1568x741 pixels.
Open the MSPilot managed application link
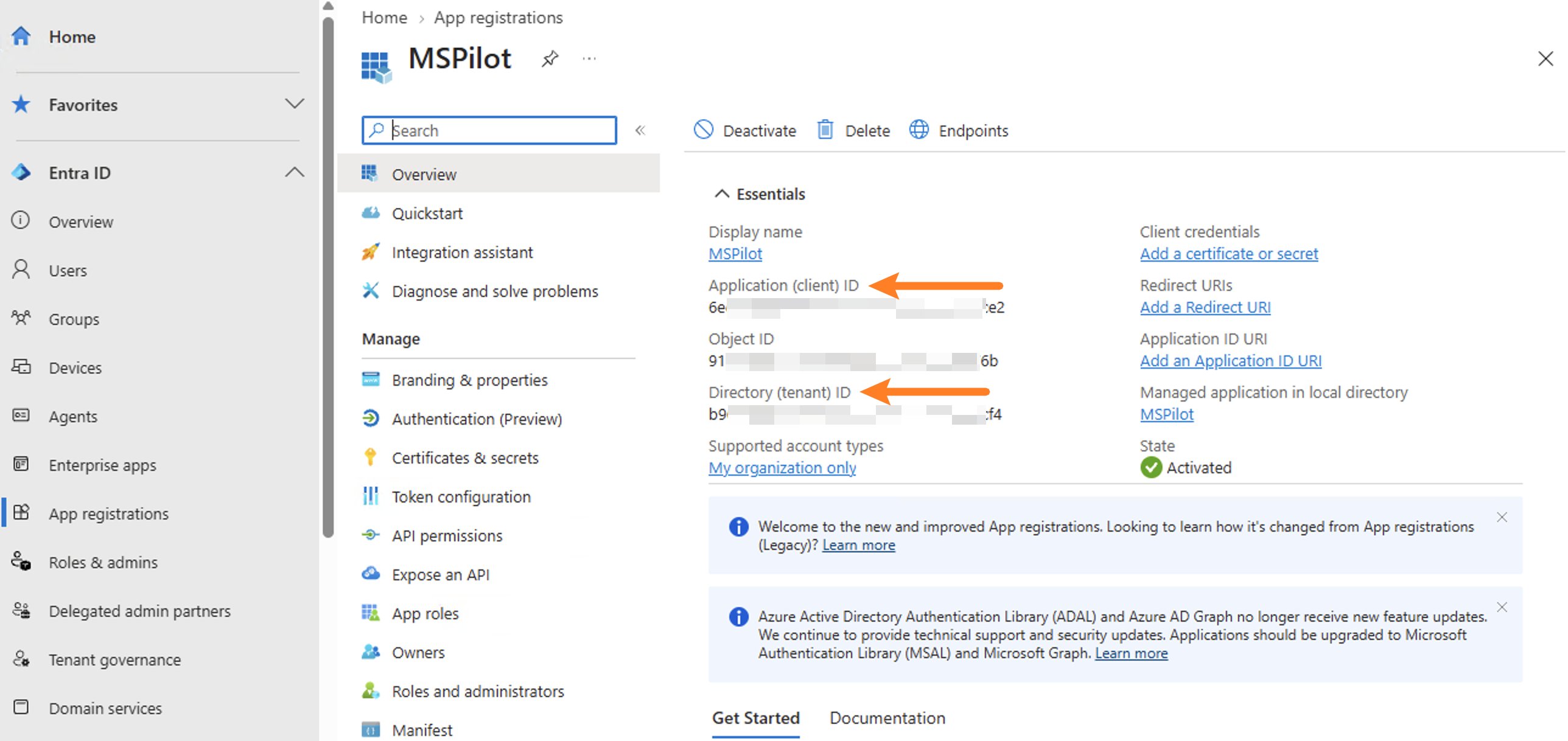tap(1167, 414)
